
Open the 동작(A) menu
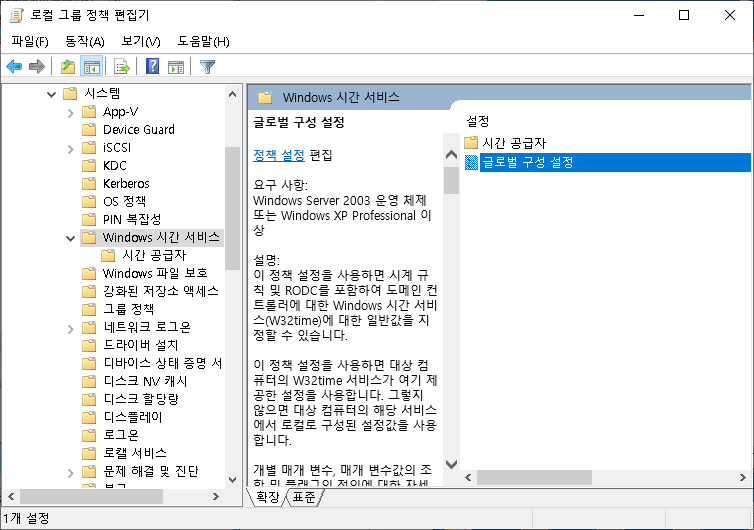85,41
